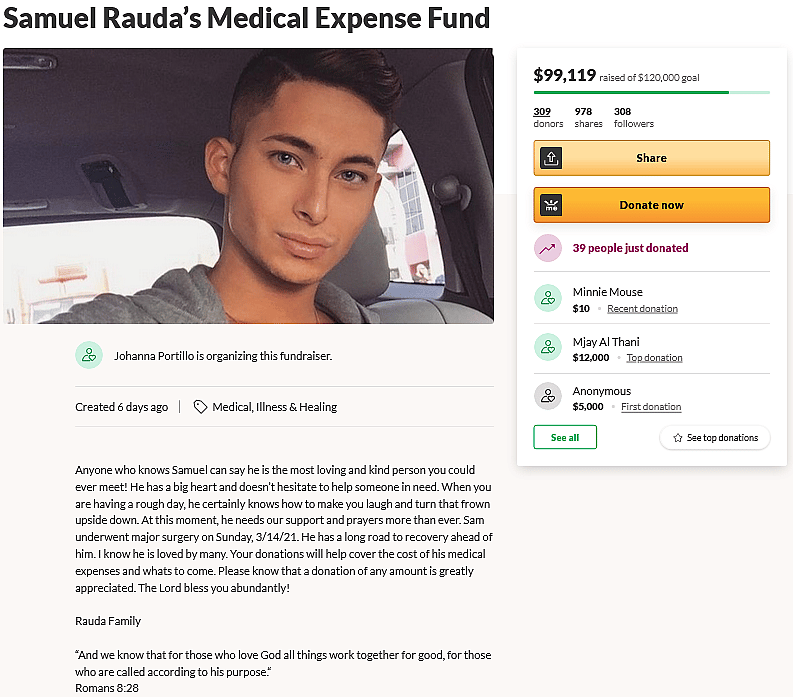Follow the Top donation link

tap(654, 358)
